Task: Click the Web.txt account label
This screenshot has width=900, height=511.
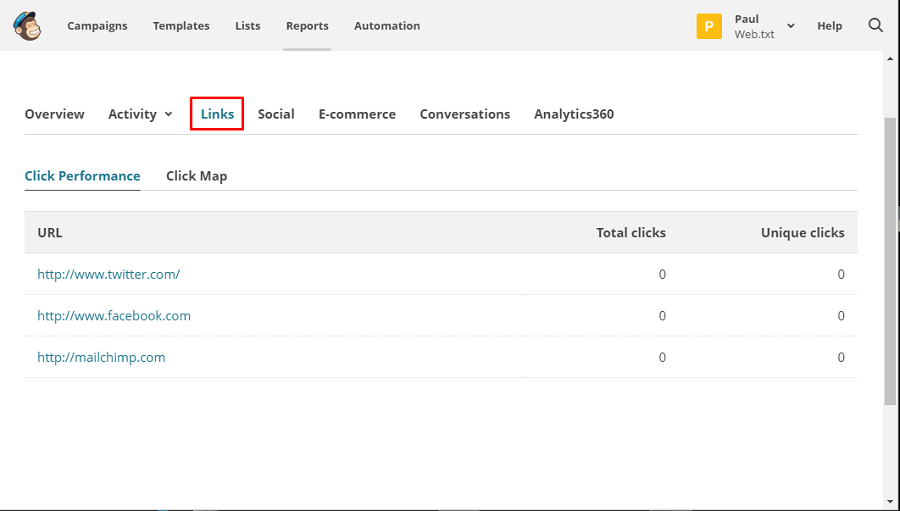Action: (x=754, y=34)
